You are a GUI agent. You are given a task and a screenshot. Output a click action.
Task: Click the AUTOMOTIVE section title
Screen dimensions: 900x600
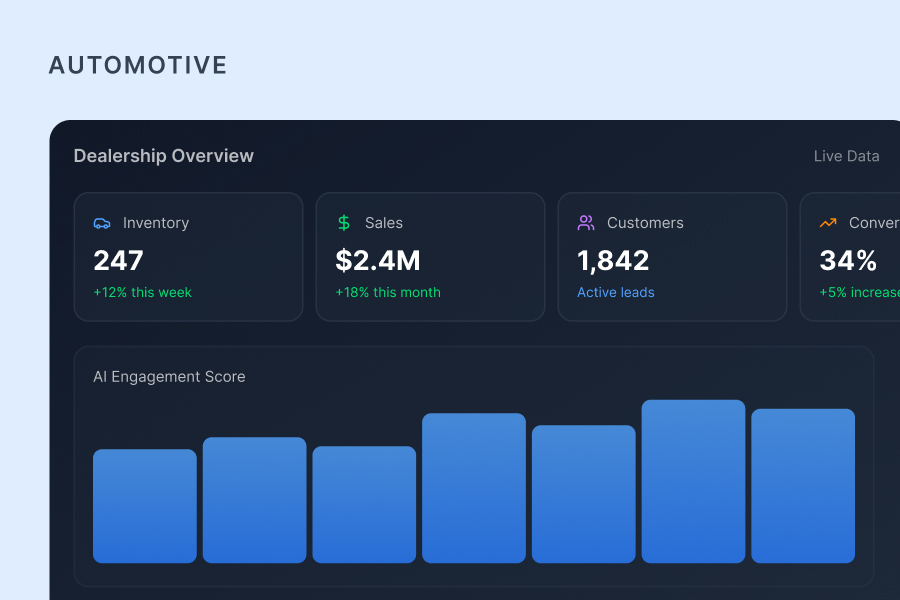[x=138, y=66]
